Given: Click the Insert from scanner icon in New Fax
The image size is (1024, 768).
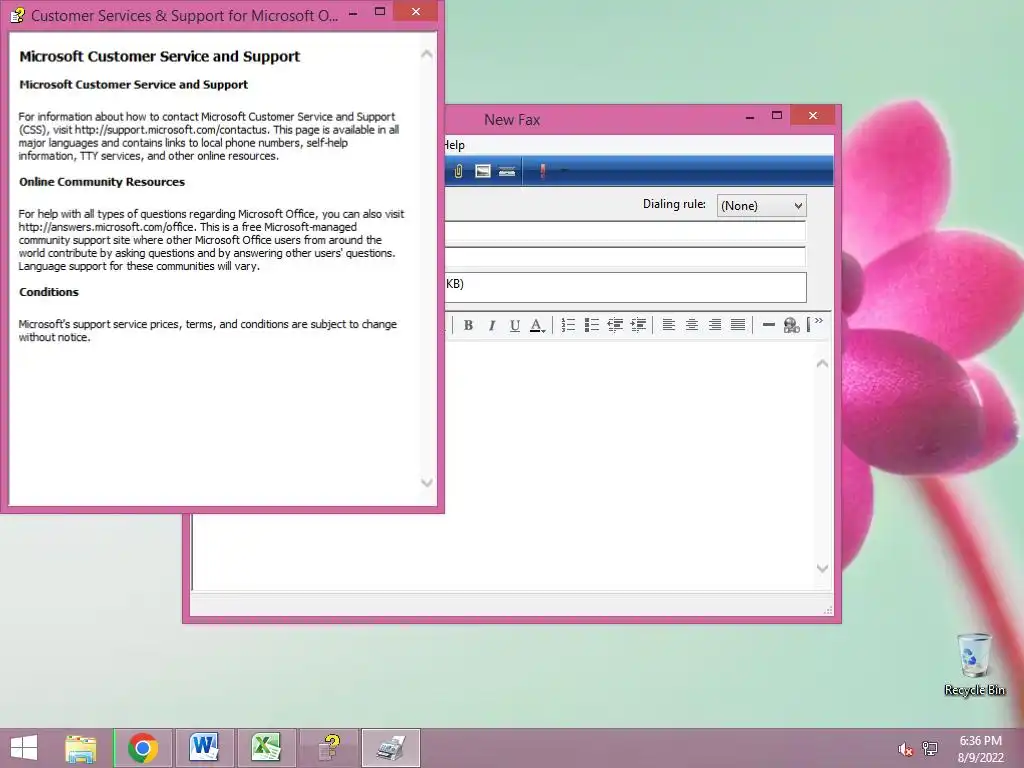Looking at the screenshot, I should tap(507, 171).
